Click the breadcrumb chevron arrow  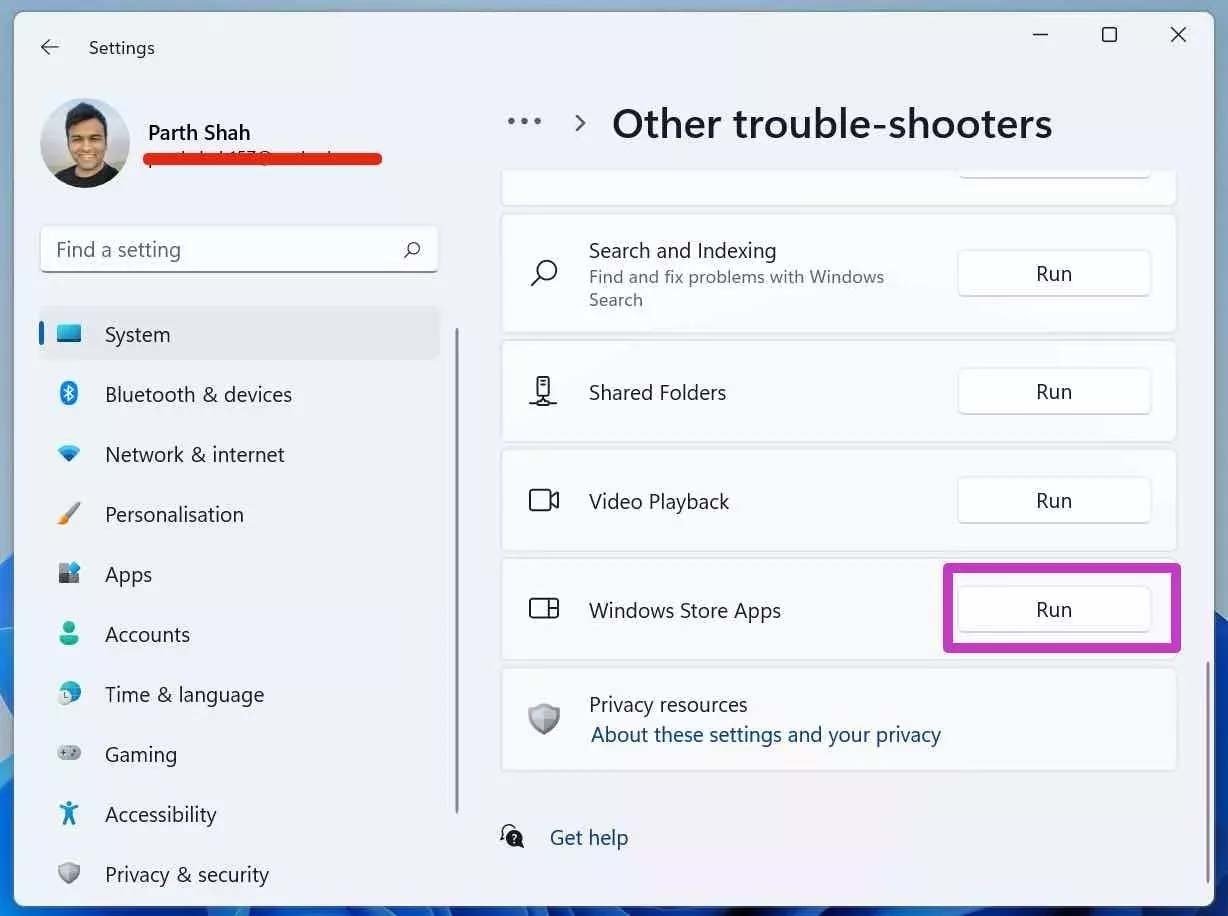[x=580, y=123]
